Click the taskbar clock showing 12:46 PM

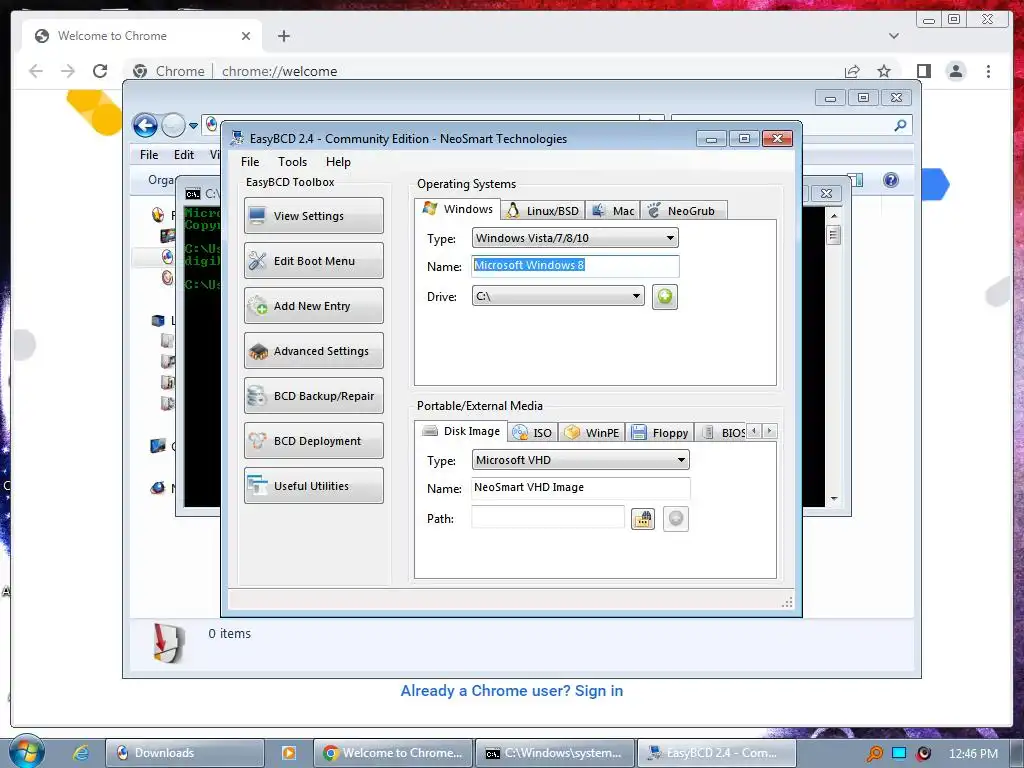[x=973, y=753]
